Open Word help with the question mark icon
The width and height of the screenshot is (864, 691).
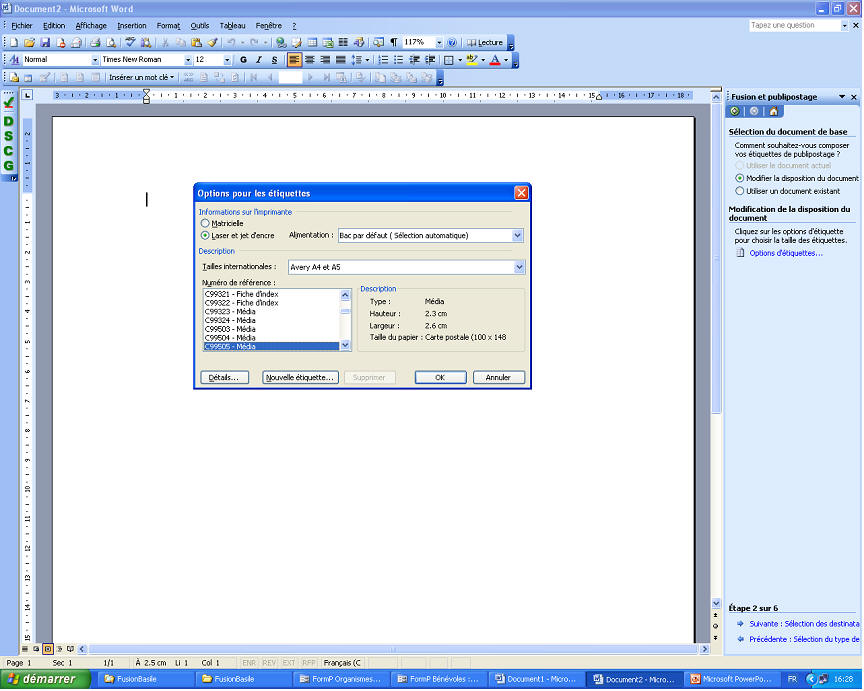[452, 42]
